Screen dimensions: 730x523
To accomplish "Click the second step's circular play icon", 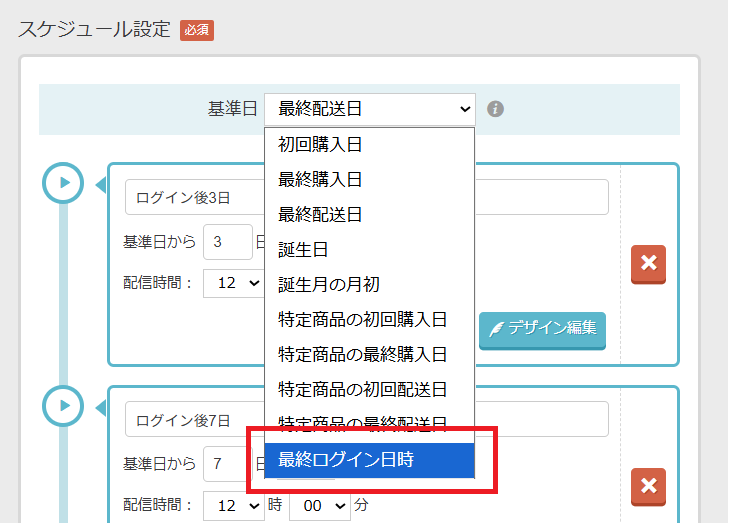I will 63,406.
